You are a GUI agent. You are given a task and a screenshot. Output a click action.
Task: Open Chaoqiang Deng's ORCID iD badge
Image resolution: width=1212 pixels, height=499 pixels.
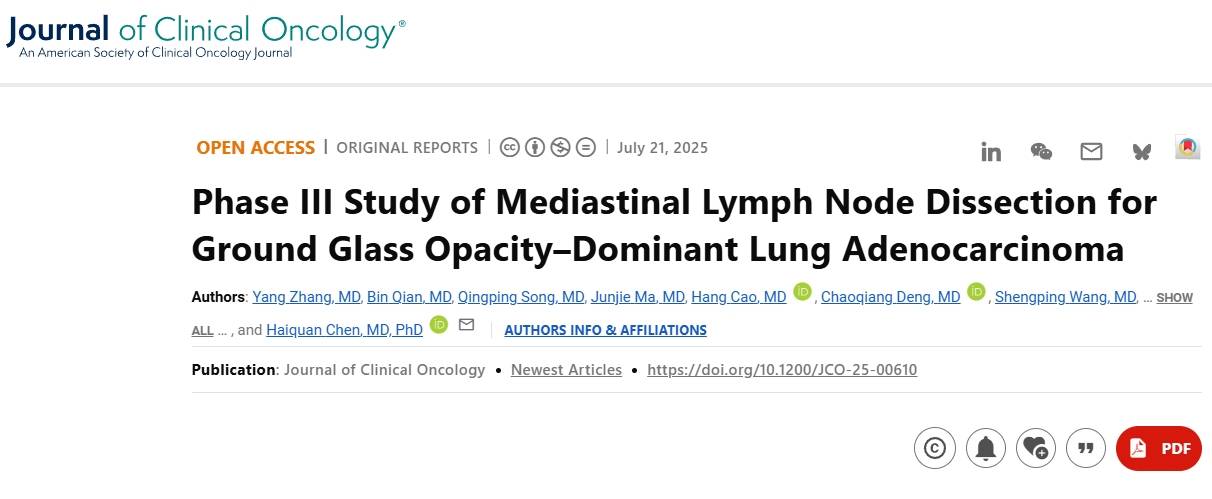[976, 292]
